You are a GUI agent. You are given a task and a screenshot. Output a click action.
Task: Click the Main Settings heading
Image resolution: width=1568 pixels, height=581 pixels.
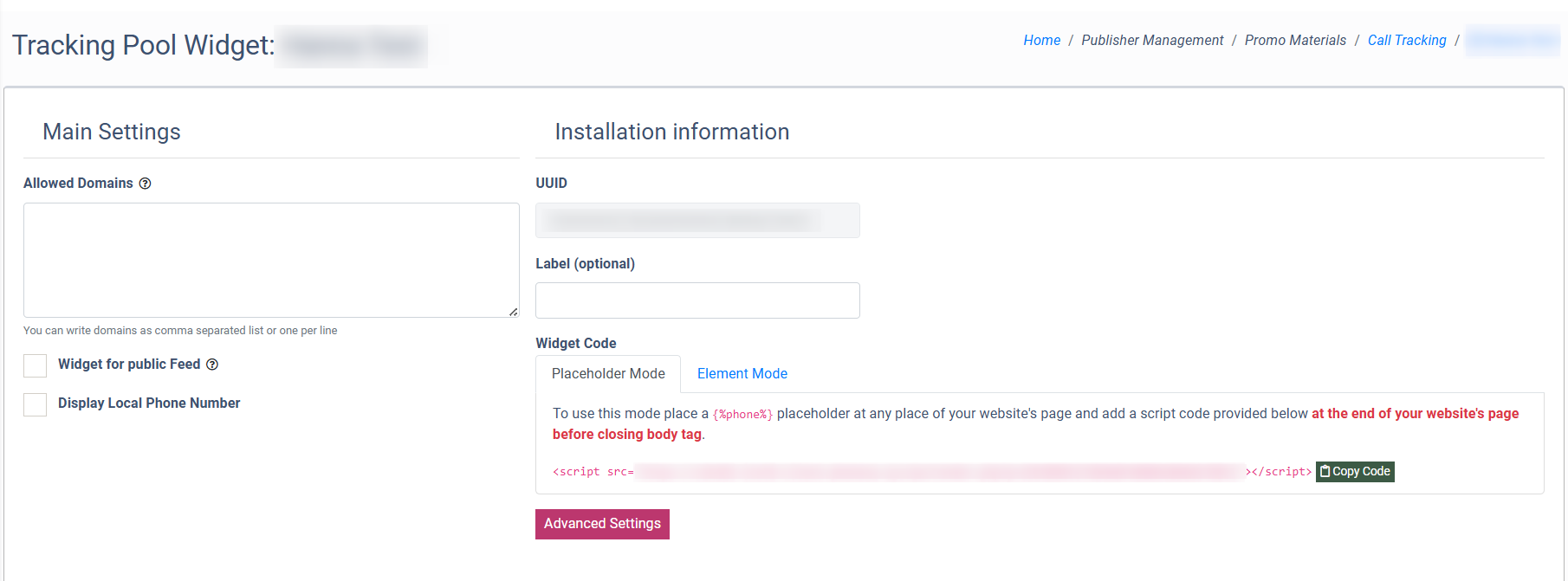click(x=112, y=132)
